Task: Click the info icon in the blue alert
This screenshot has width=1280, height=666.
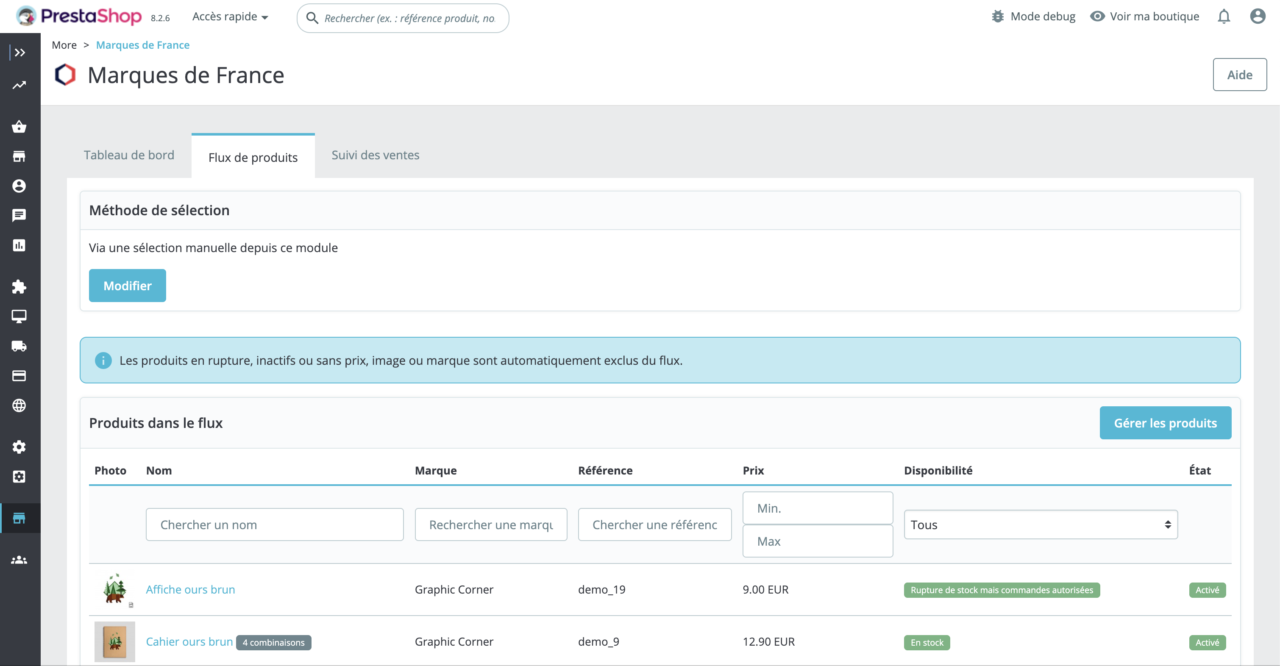Action: tap(103, 360)
